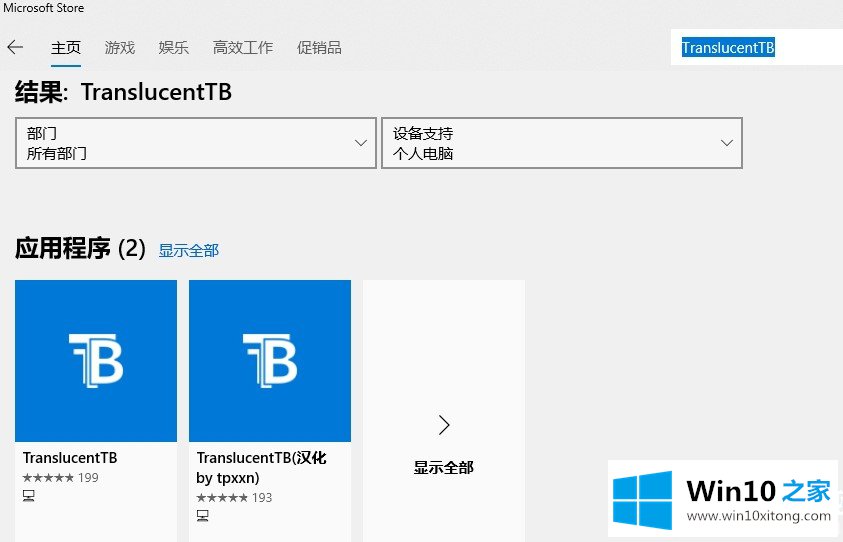Screen dimensions: 843x542
Task: Open the 主页 tab
Action: [x=66, y=48]
